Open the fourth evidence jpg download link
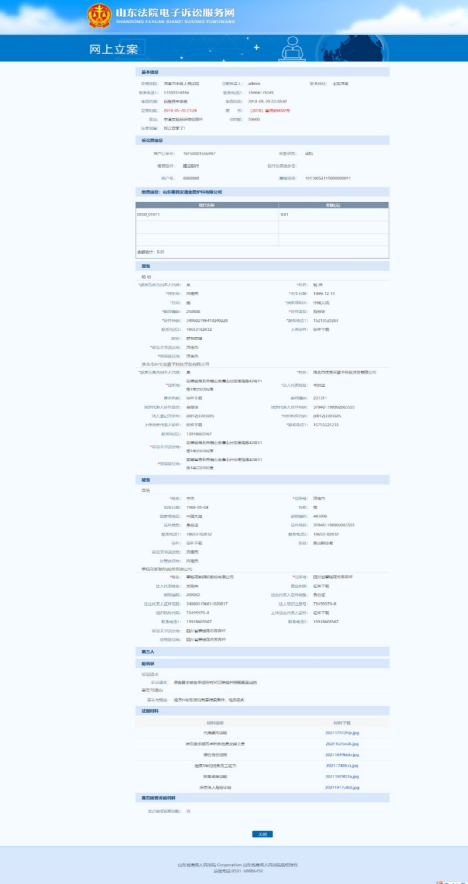 [342, 766]
